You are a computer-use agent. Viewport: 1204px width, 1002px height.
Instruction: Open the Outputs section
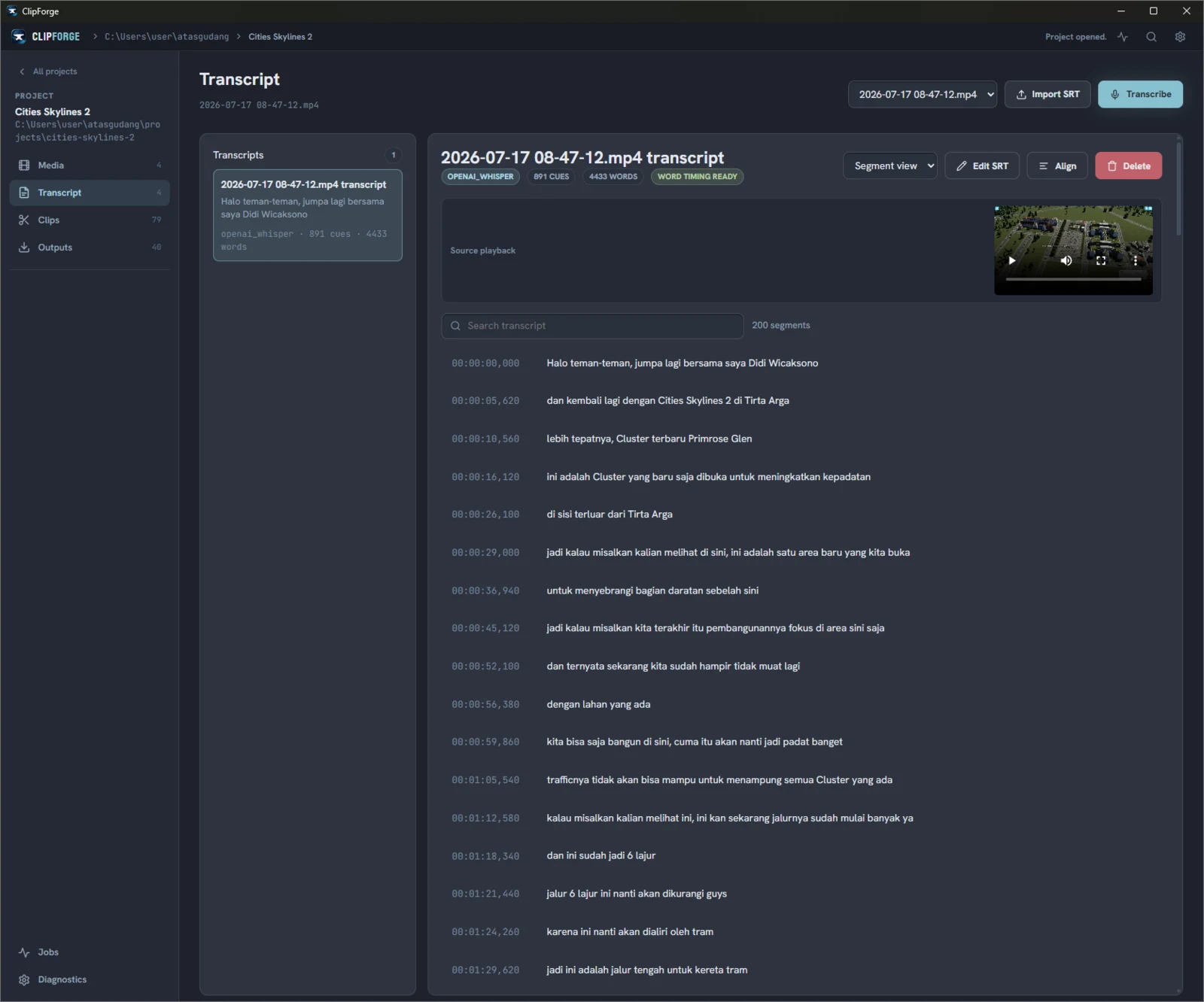click(x=90, y=247)
